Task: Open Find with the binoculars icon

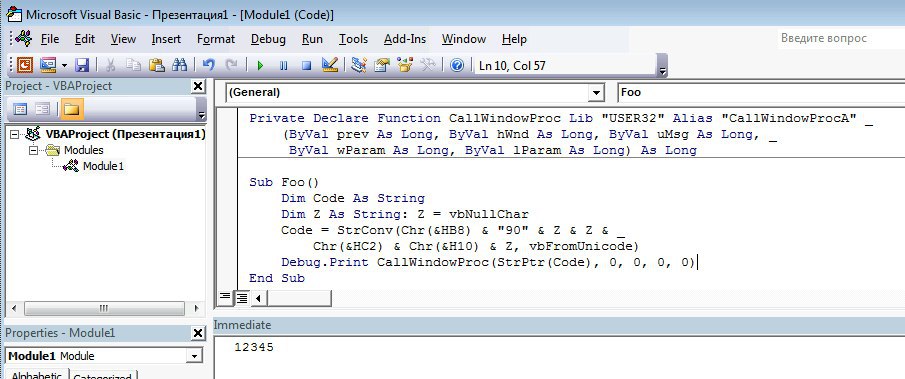Action: 179,65
